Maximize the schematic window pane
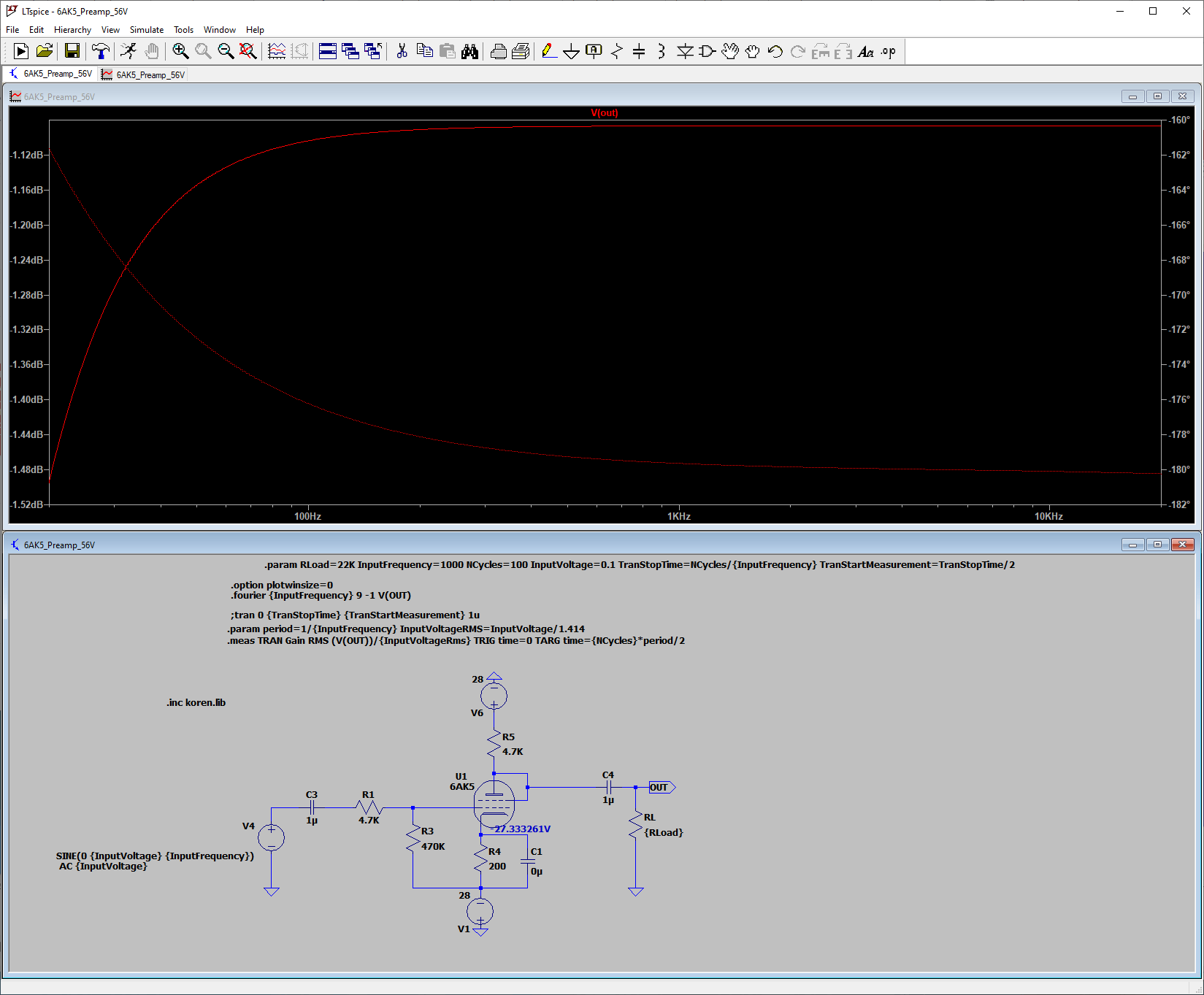This screenshot has width=1204, height=995. pos(1157,545)
